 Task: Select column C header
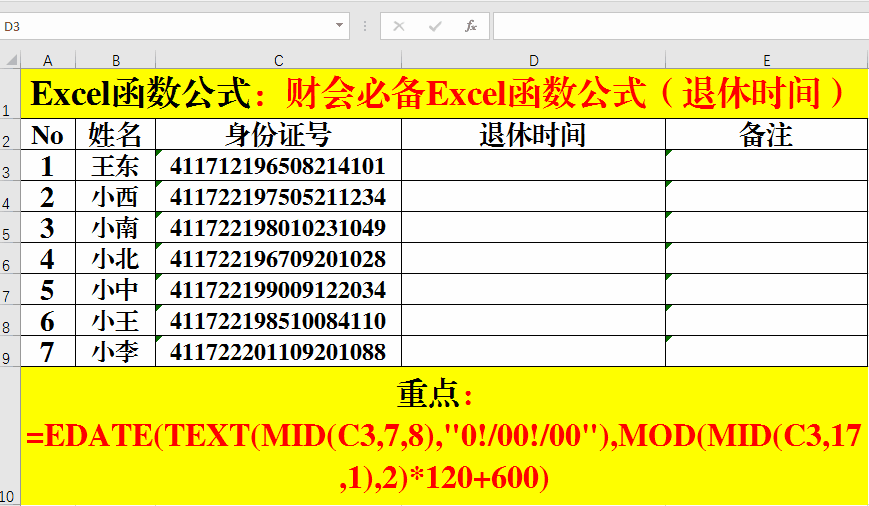(278, 60)
